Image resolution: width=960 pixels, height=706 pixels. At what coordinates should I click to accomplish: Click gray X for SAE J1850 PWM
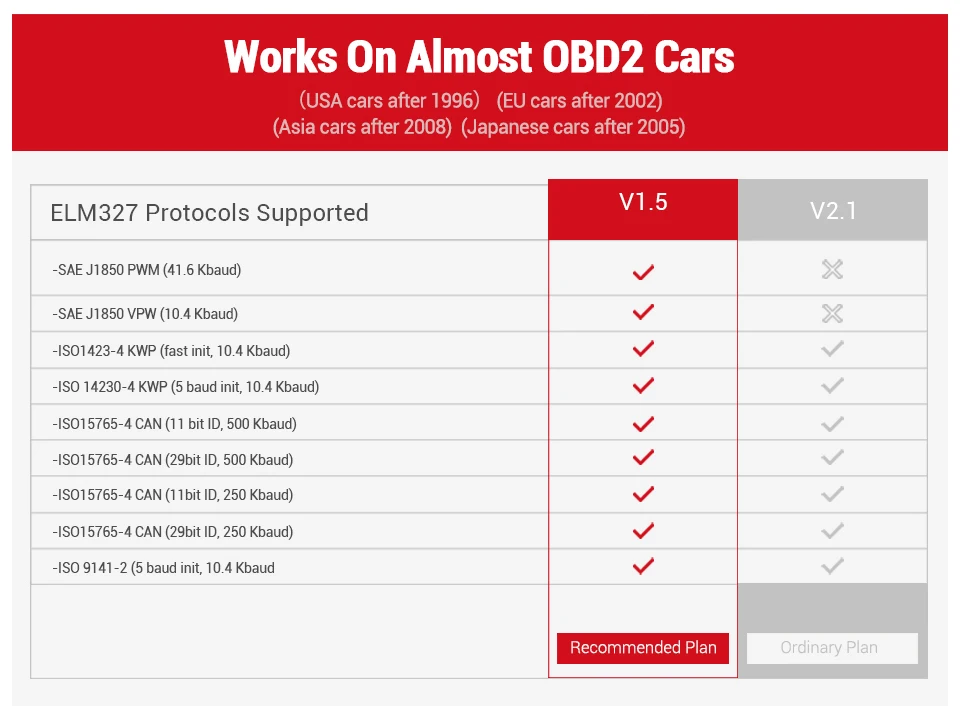tap(832, 269)
